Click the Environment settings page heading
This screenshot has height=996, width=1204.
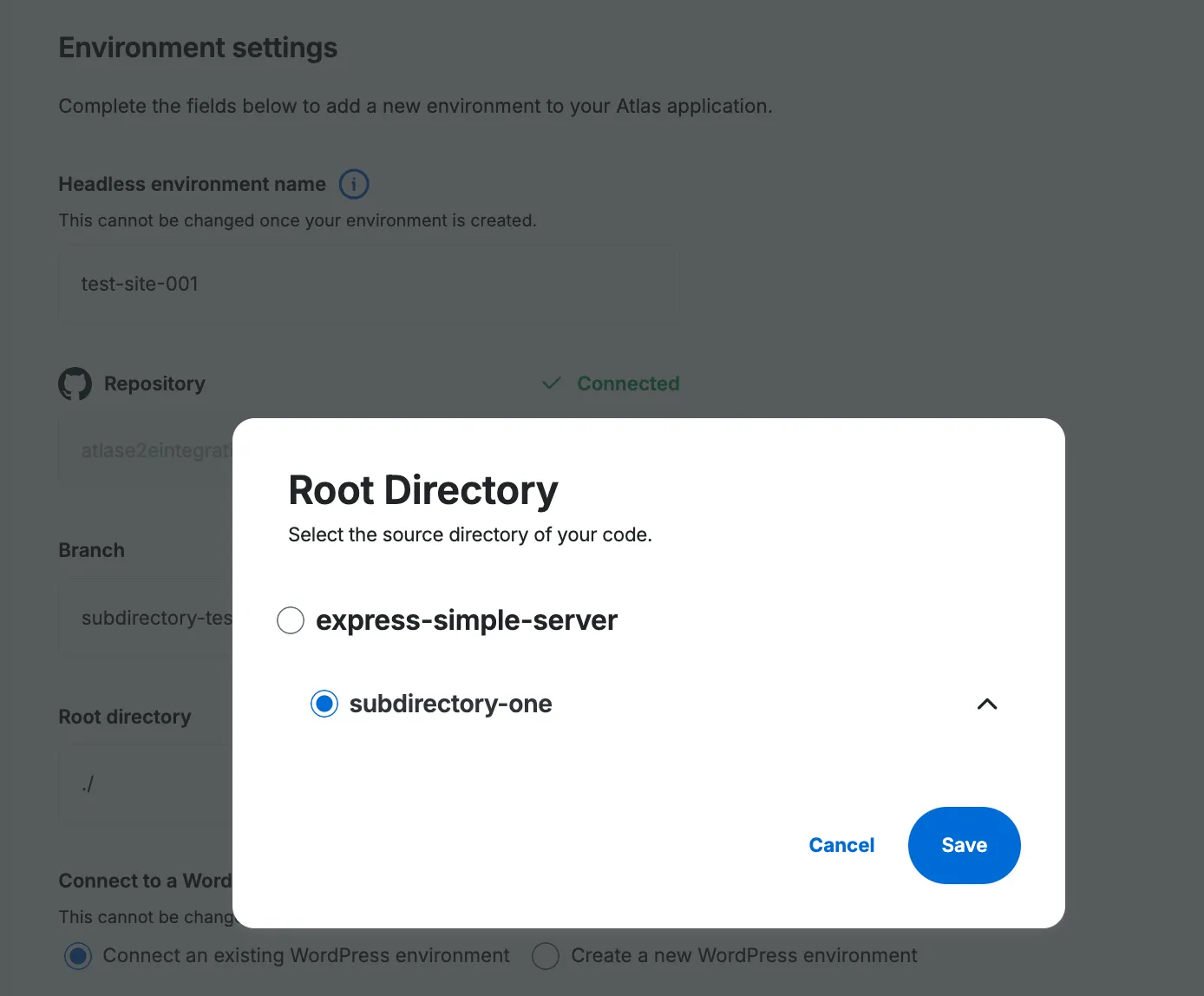(x=198, y=48)
